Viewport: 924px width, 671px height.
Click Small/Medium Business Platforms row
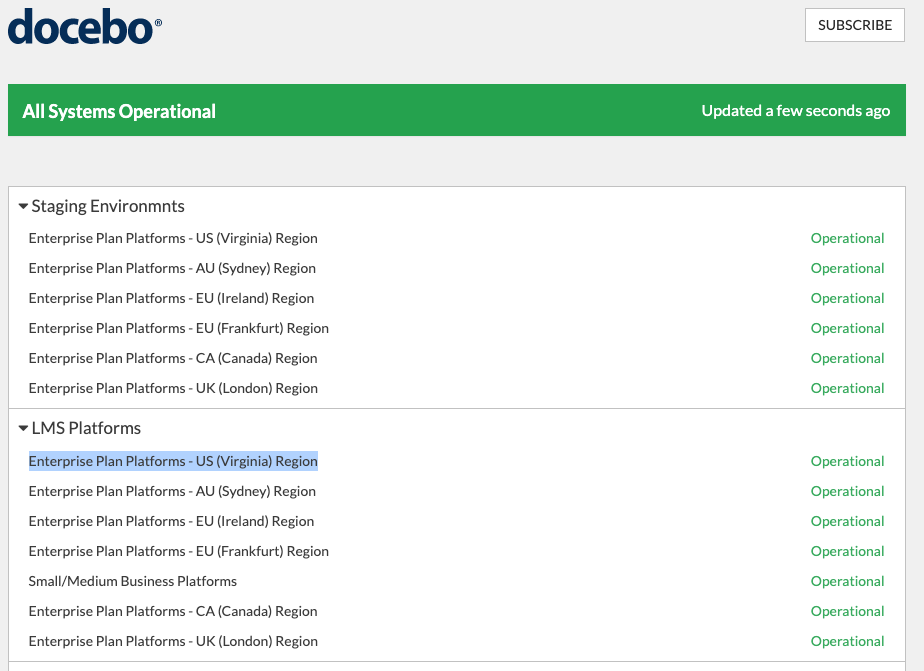[133, 581]
